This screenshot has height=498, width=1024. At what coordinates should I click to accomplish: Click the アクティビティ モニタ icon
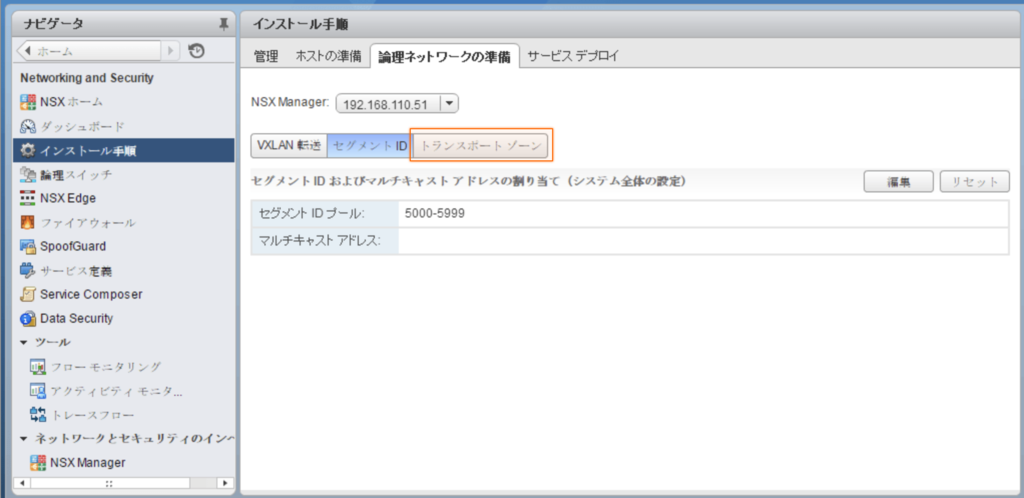38,391
